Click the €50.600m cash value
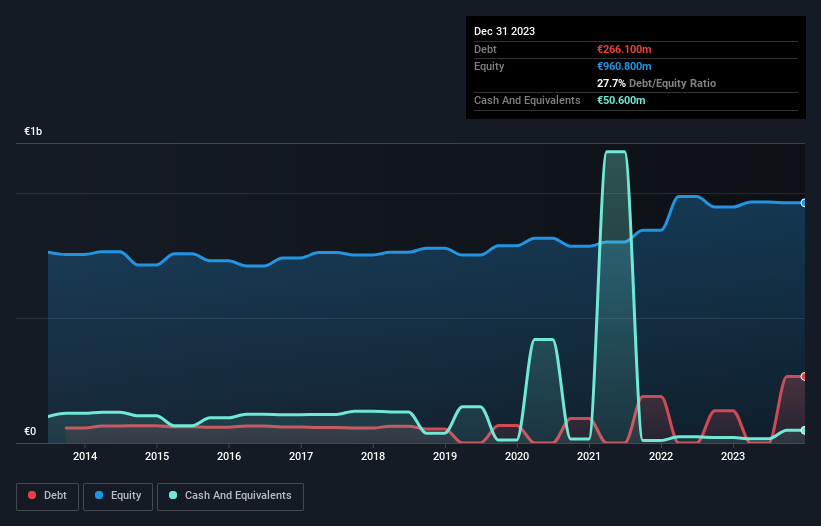 pos(621,100)
